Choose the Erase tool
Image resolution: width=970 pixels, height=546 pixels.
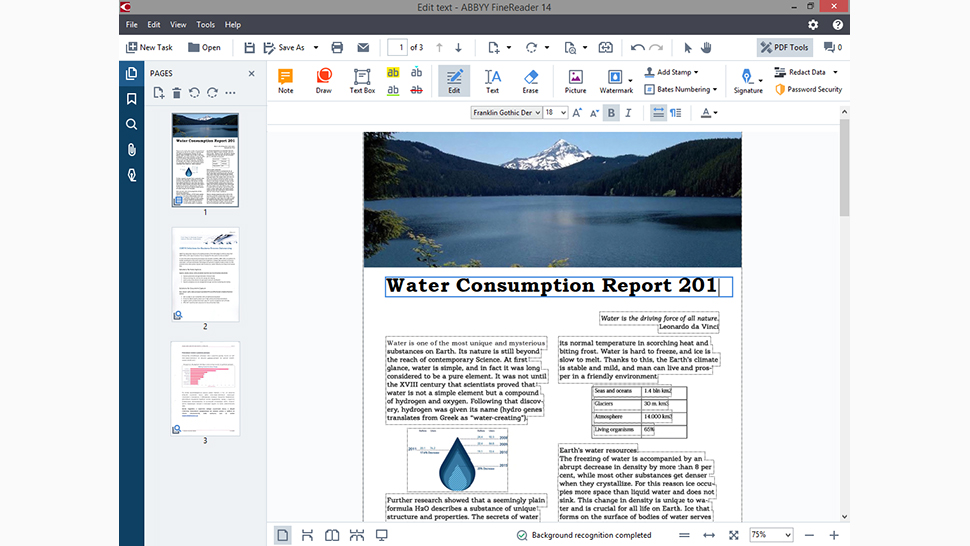530,81
